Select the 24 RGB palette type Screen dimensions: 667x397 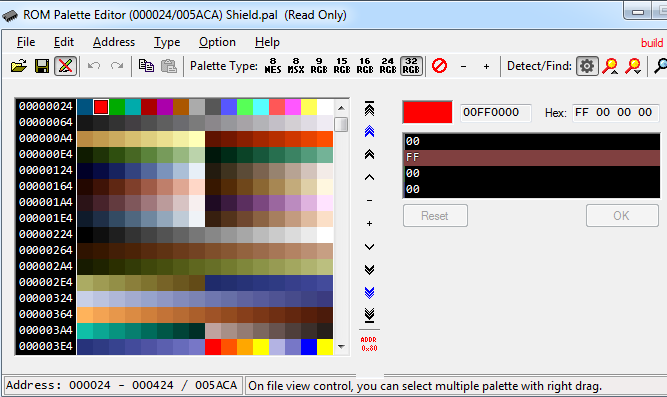coord(388,66)
